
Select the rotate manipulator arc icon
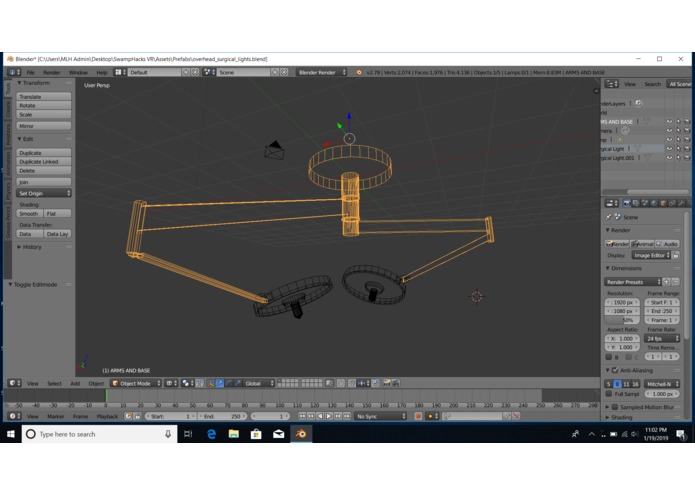(x=229, y=383)
